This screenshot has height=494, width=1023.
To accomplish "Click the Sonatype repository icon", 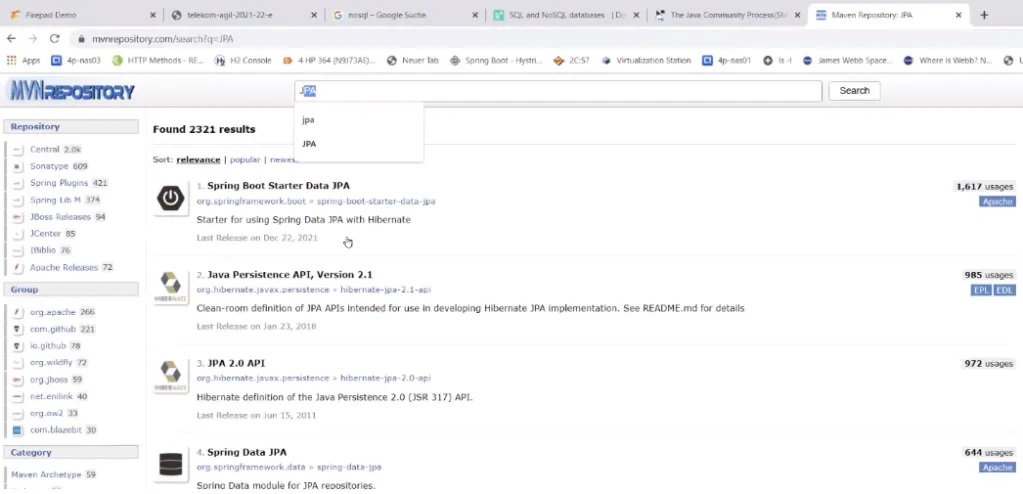I will (18, 166).
